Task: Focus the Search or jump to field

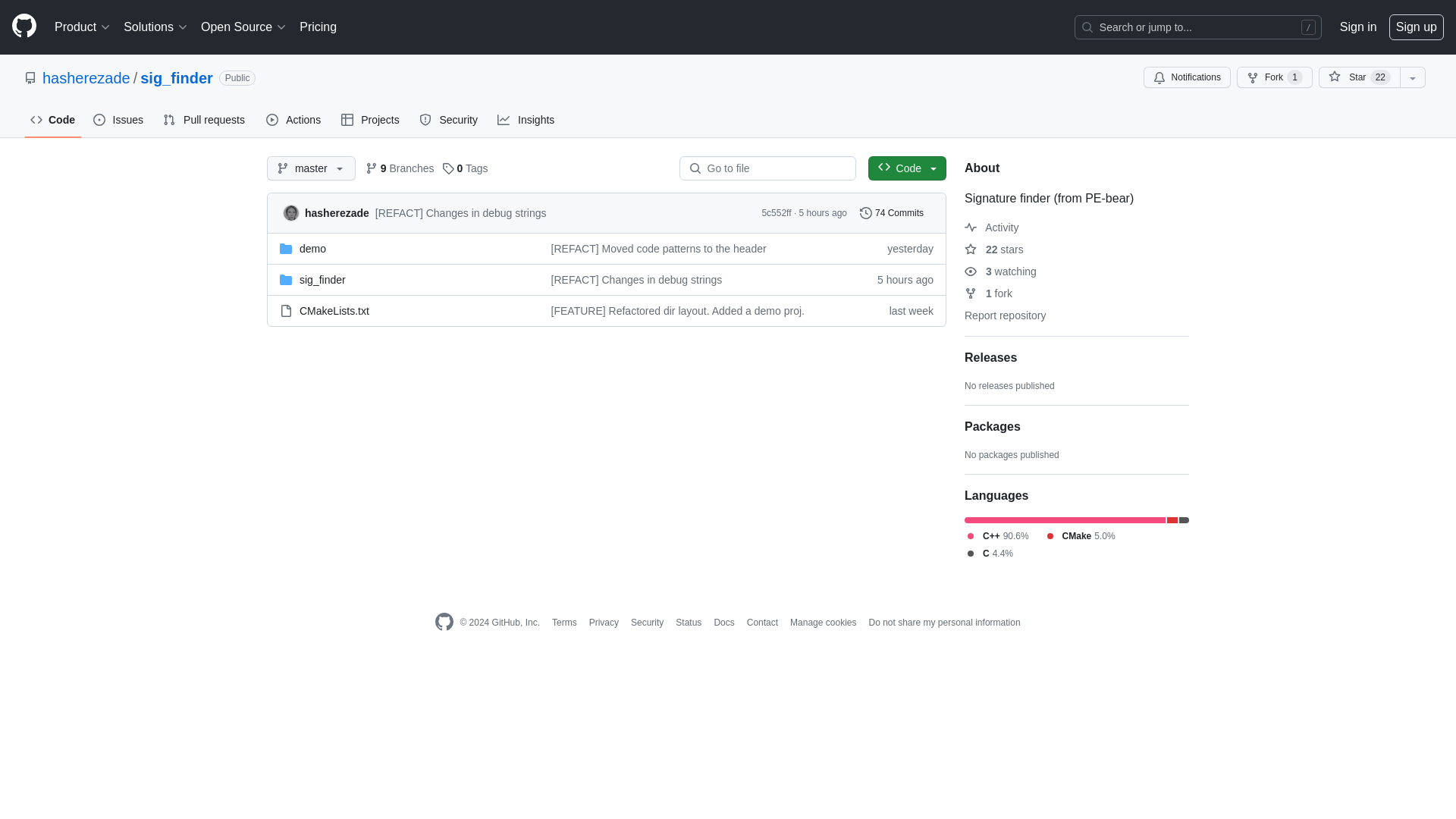Action: click(x=1198, y=27)
